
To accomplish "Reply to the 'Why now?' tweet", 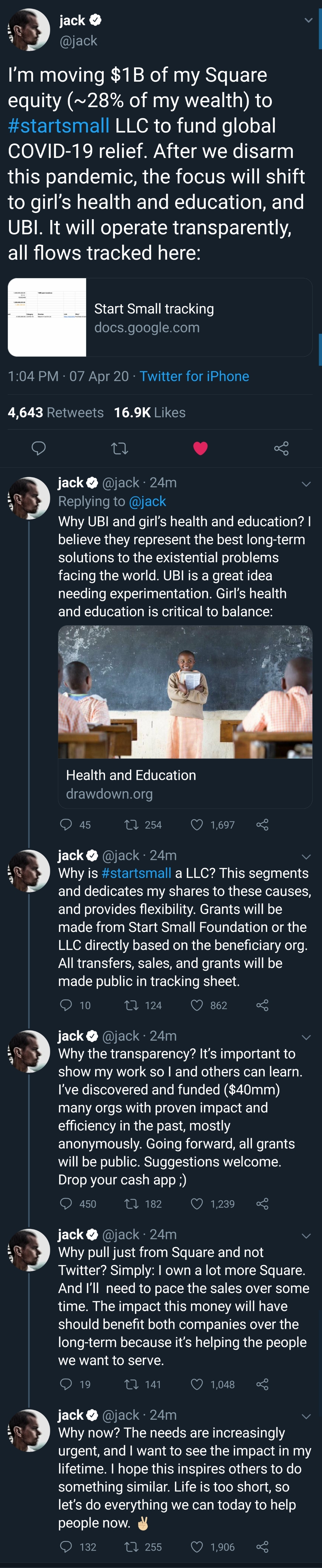I will click(66, 1547).
